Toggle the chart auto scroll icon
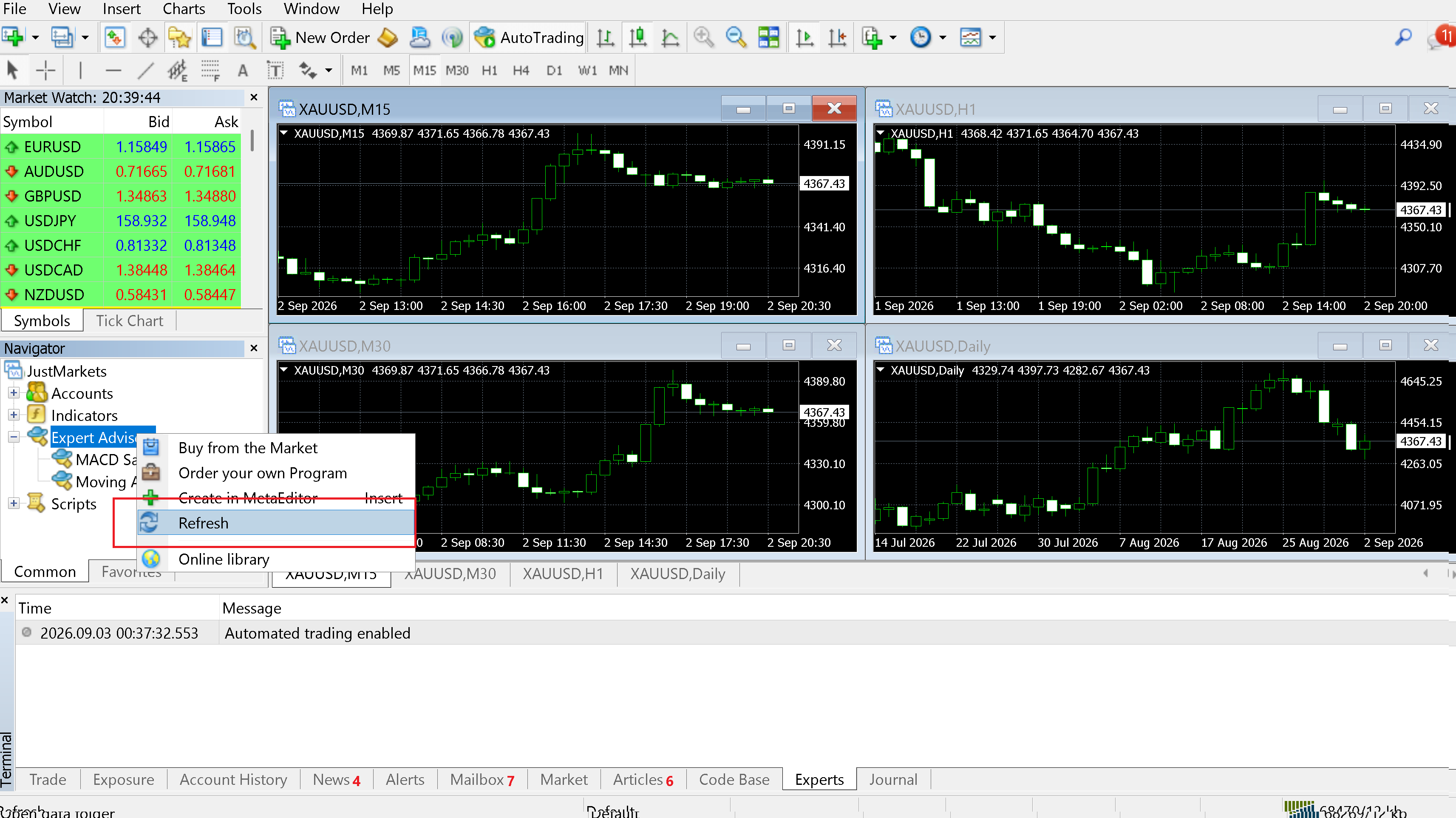The width and height of the screenshot is (1456, 818). [804, 37]
